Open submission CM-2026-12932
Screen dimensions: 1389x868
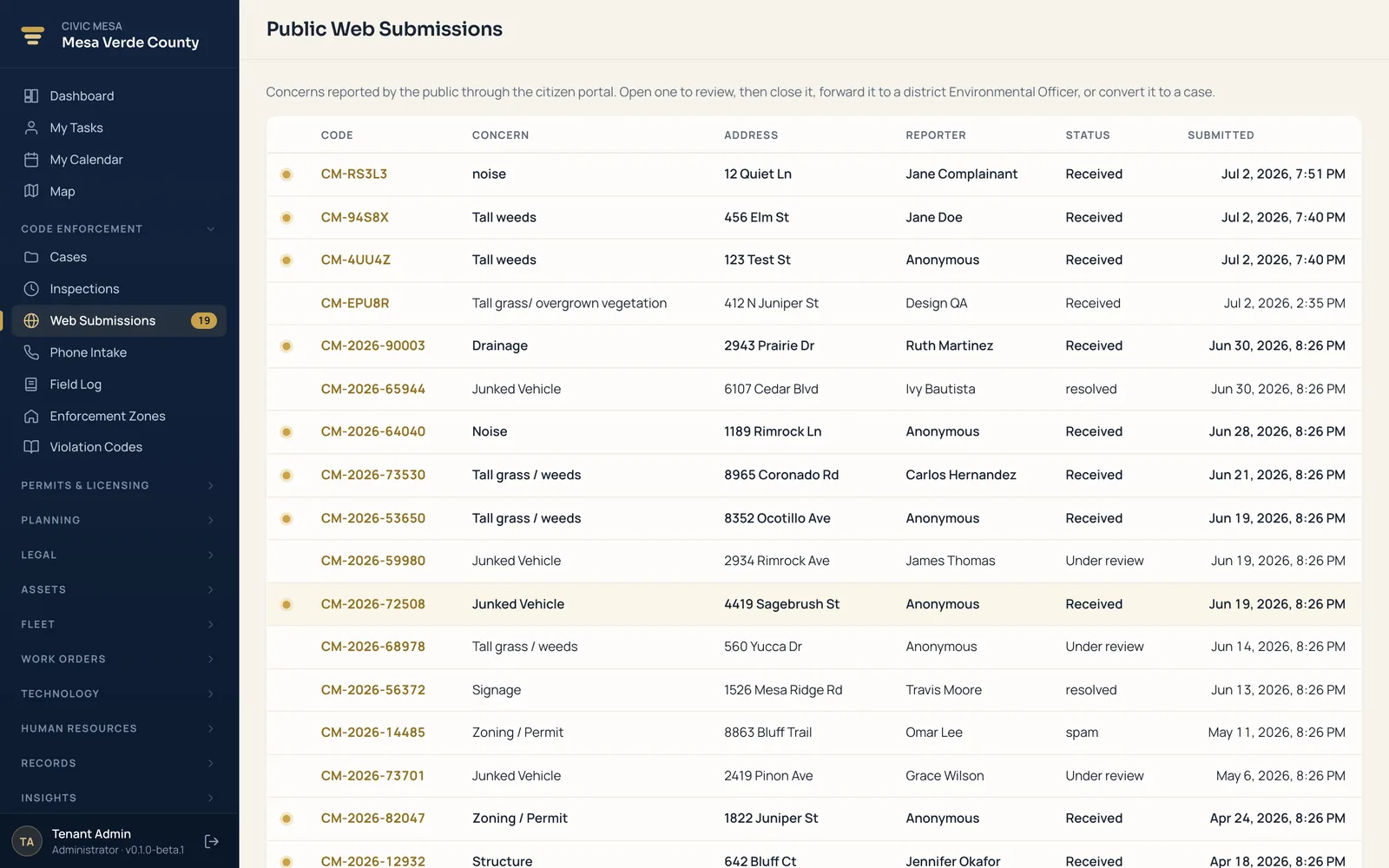point(373,861)
